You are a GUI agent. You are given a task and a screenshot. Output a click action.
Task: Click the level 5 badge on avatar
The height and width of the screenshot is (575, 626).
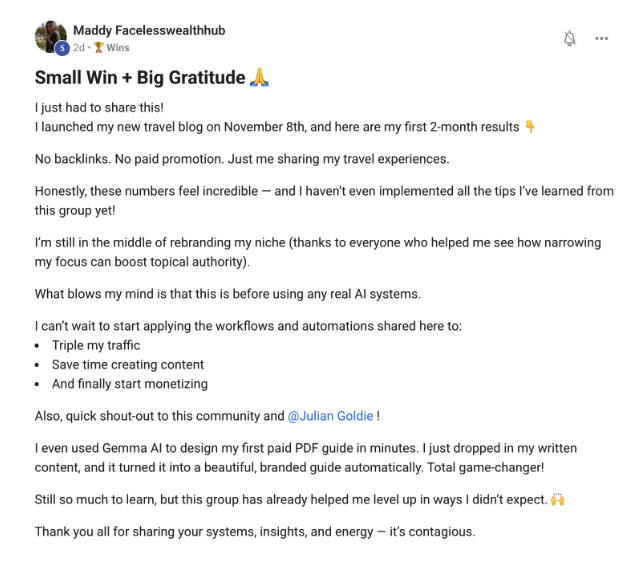click(62, 48)
